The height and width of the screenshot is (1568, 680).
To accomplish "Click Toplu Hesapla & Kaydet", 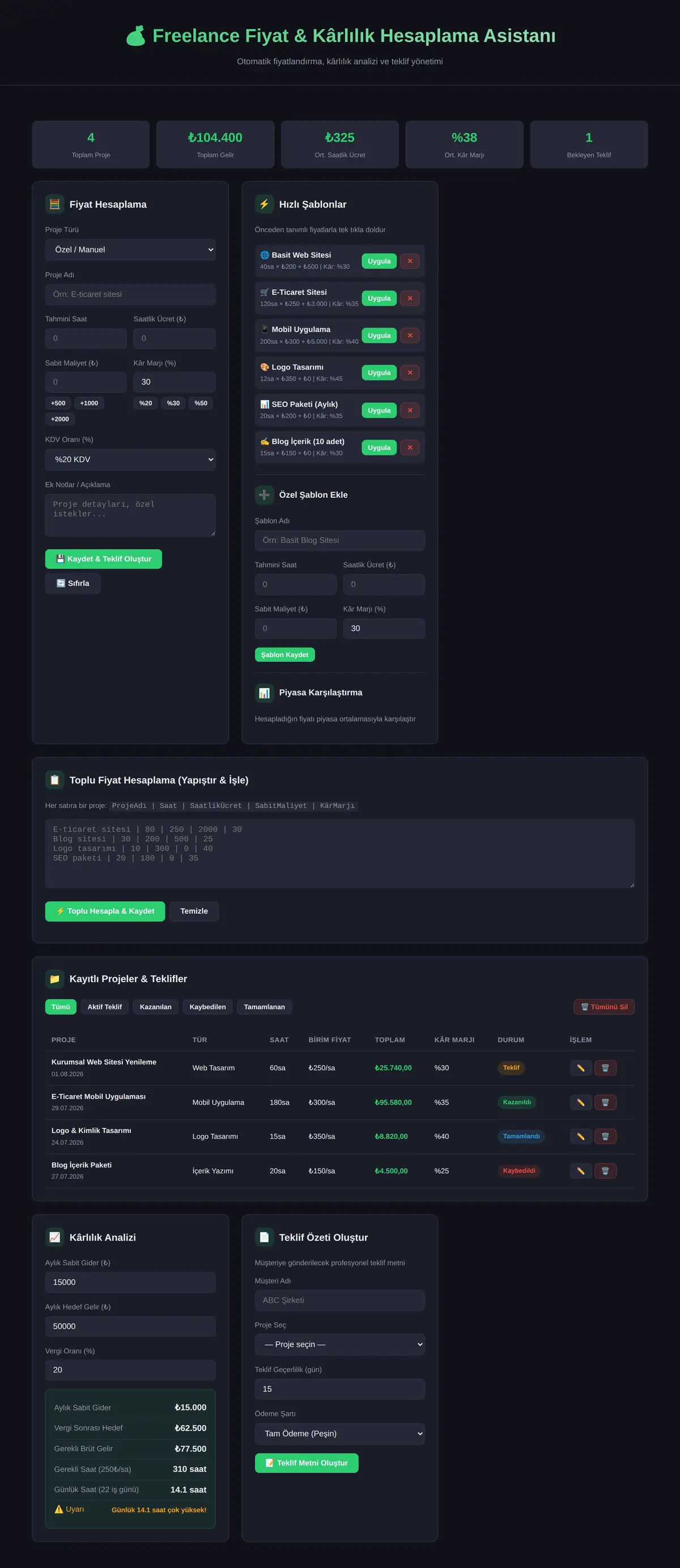I will pos(105,911).
